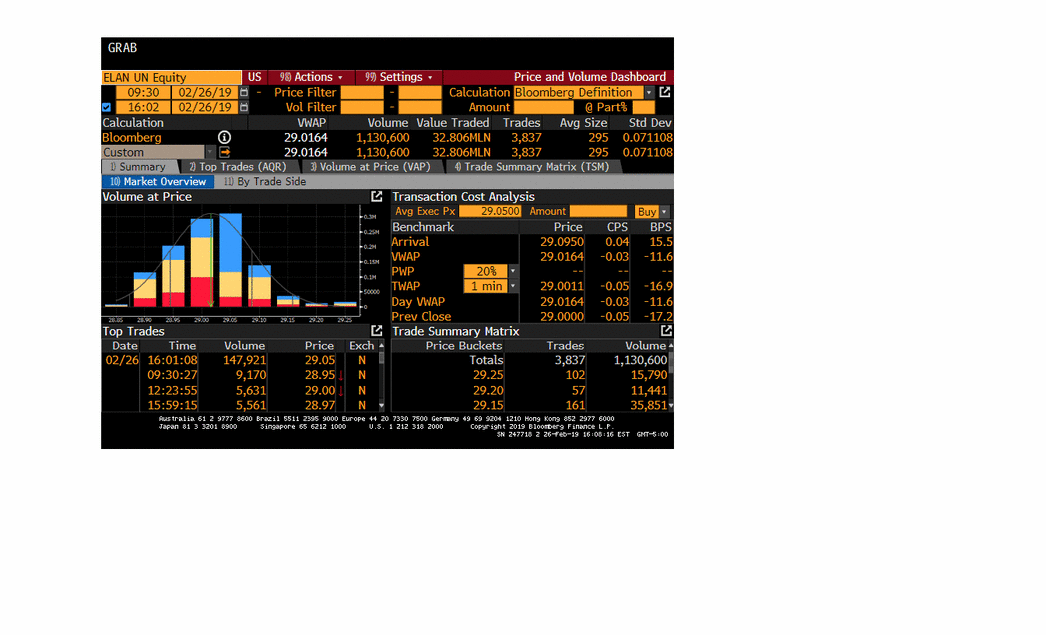Switch to Top Trades (AQR) tab
Viewport: 1046px width, 635px height.
[x=236, y=167]
